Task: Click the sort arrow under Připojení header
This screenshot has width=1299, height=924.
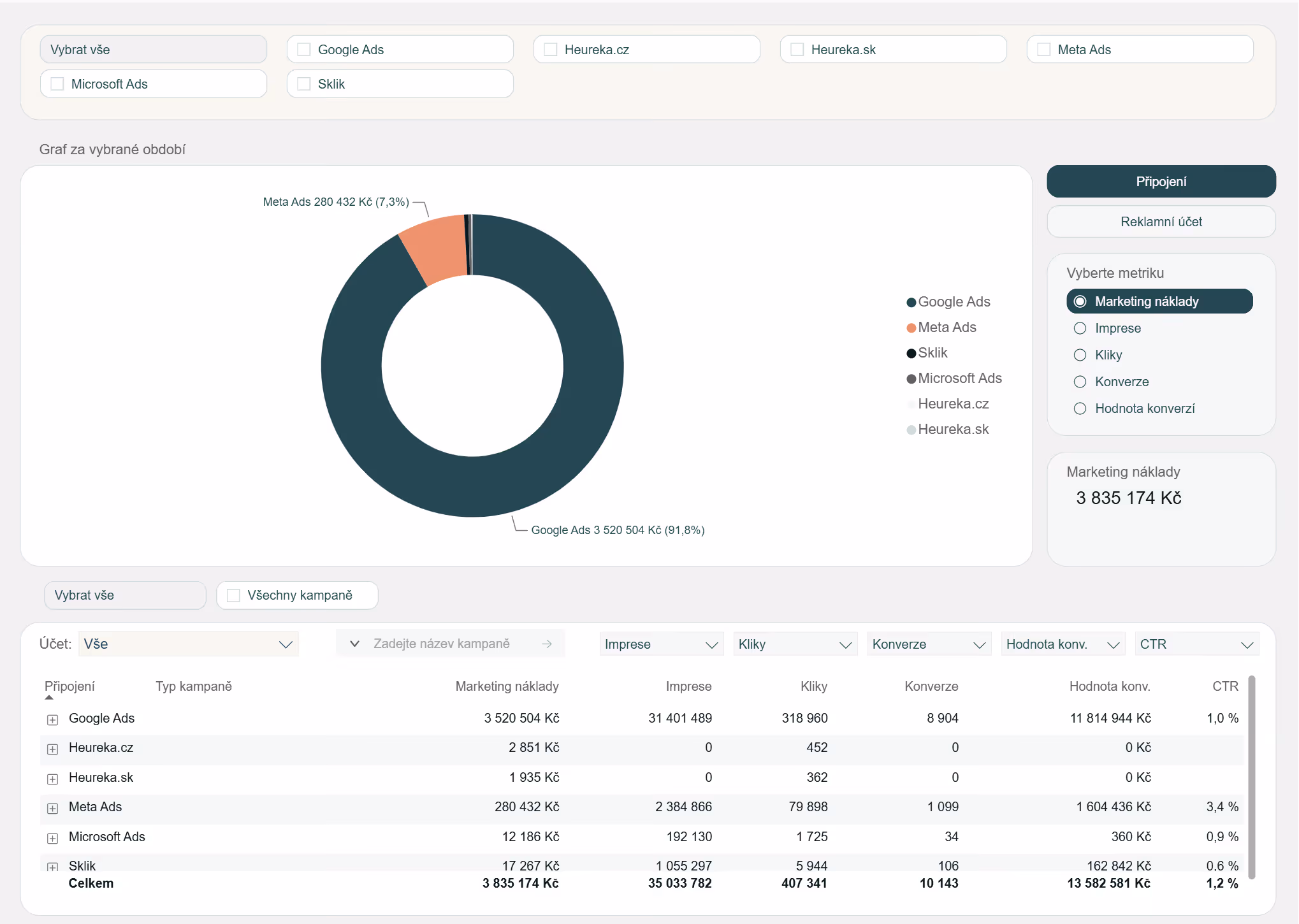Action: pyautogui.click(x=49, y=697)
